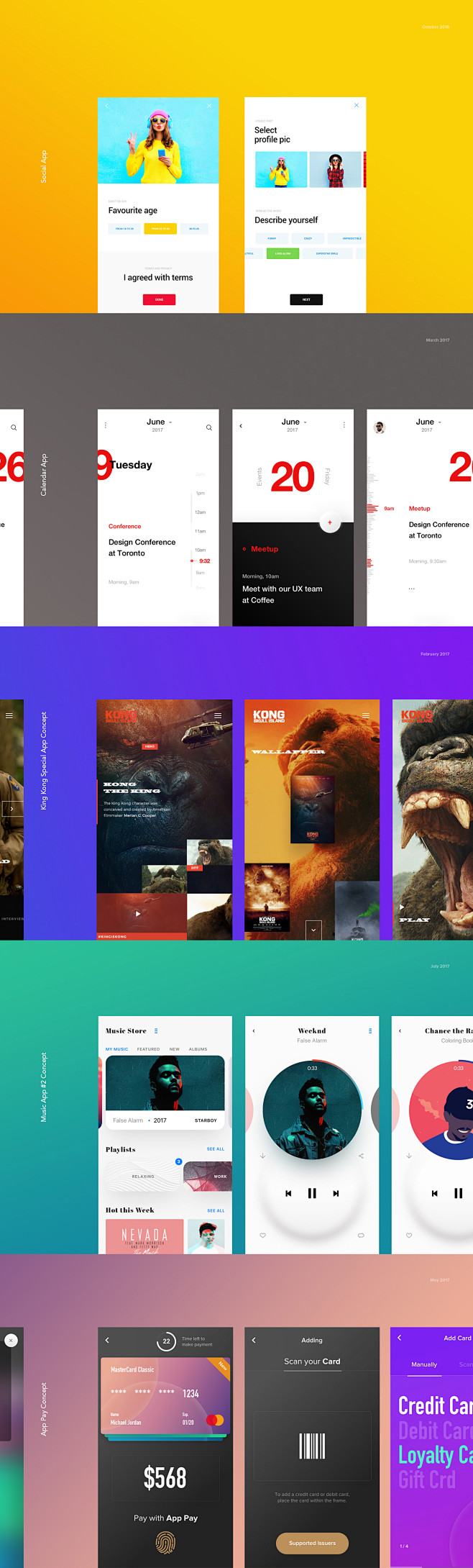Open the Kong poster thumbnail with soldiers
473x1568 pixels.
coord(267,898)
